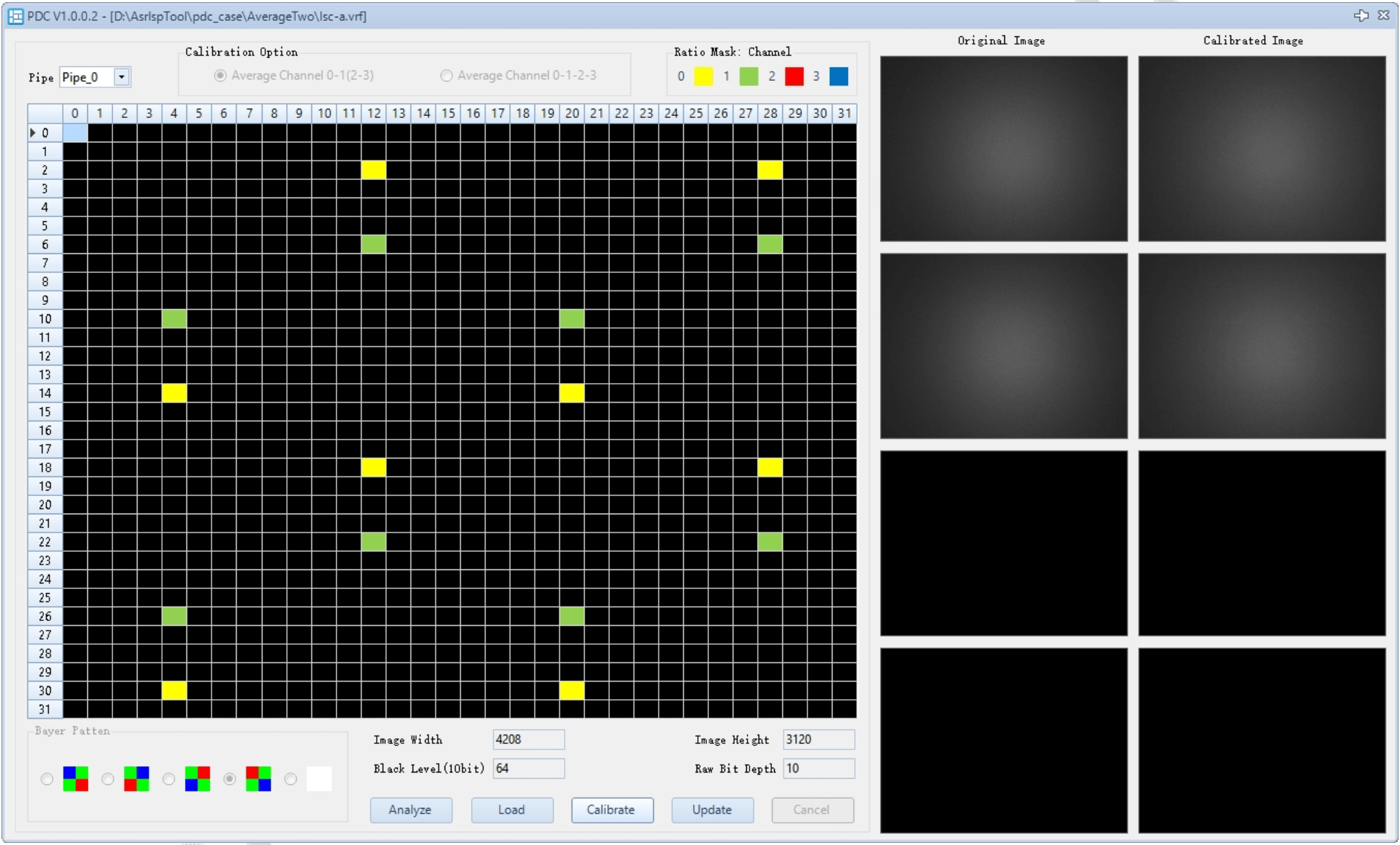Click the Image Width input field
The width and height of the screenshot is (1400, 845).
click(x=528, y=740)
